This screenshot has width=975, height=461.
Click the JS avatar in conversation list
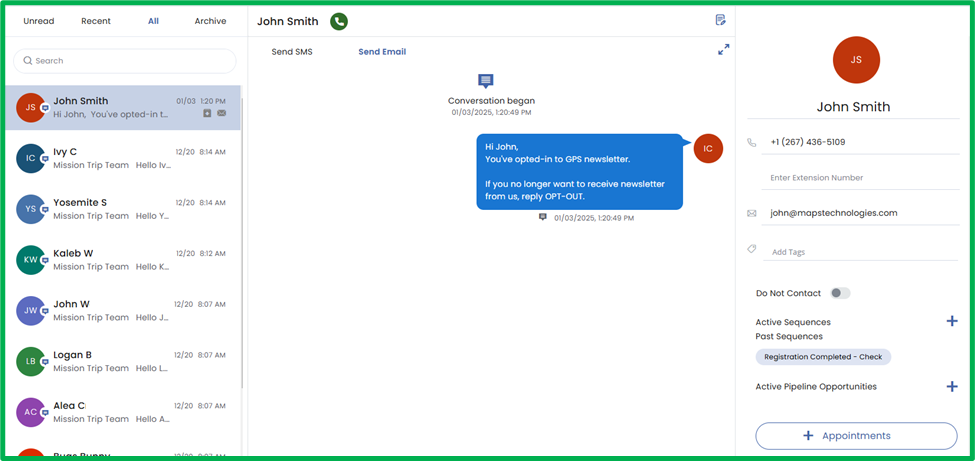coord(30,108)
